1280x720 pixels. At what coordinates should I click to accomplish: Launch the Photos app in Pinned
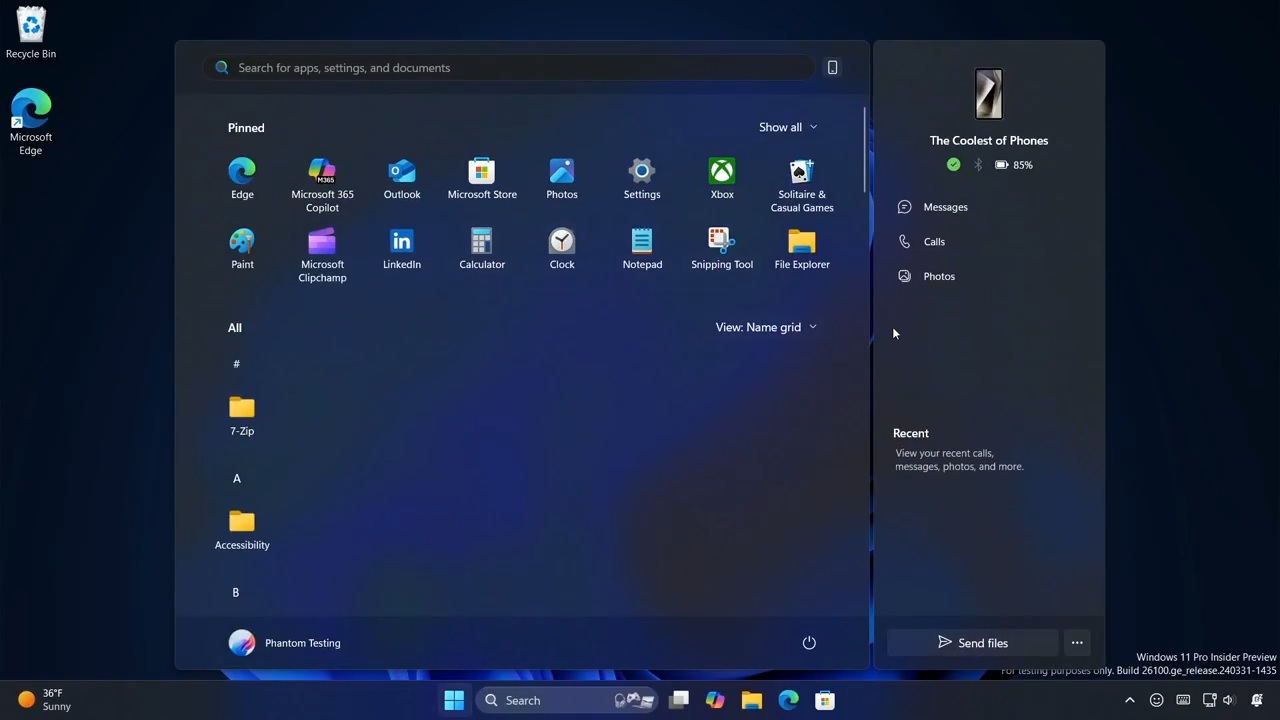click(562, 180)
